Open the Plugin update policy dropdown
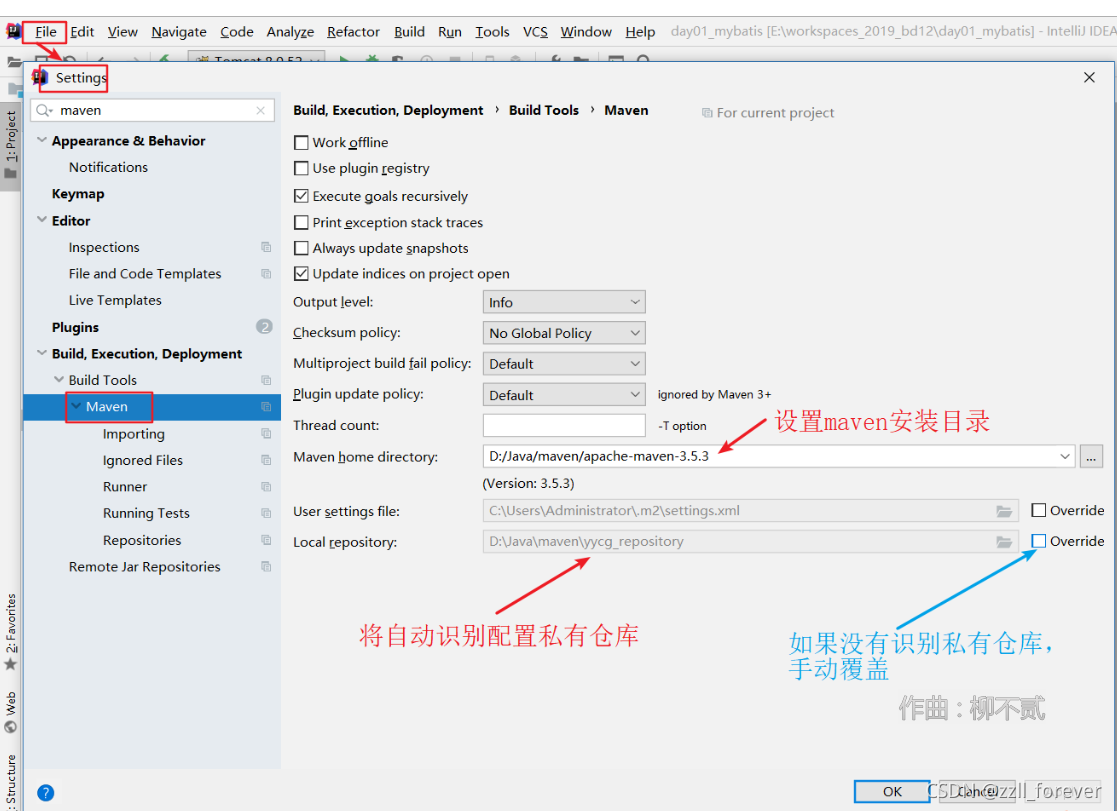Viewport: 1117px width, 811px height. pyautogui.click(x=564, y=395)
